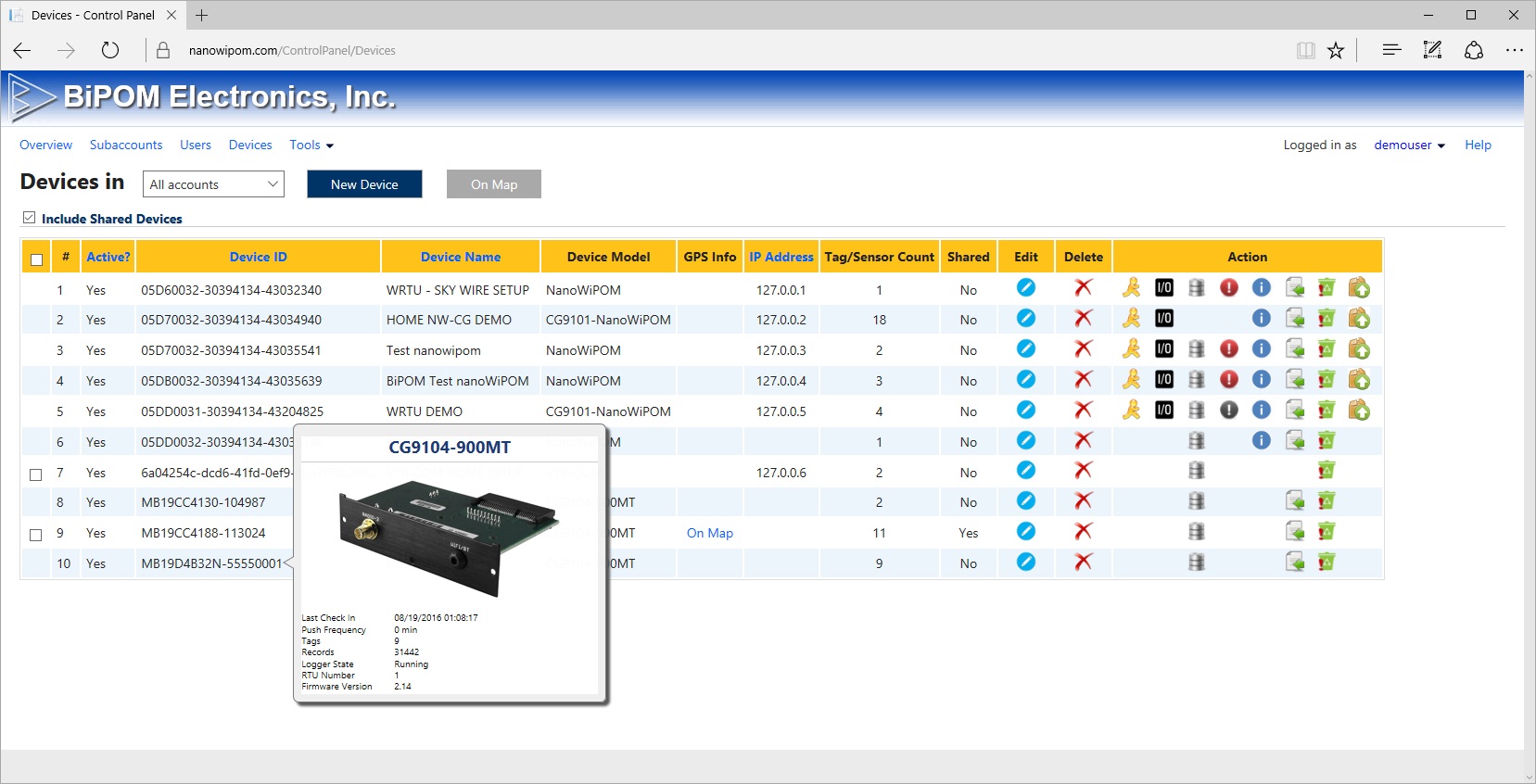Click the web note pen icon

[1432, 50]
